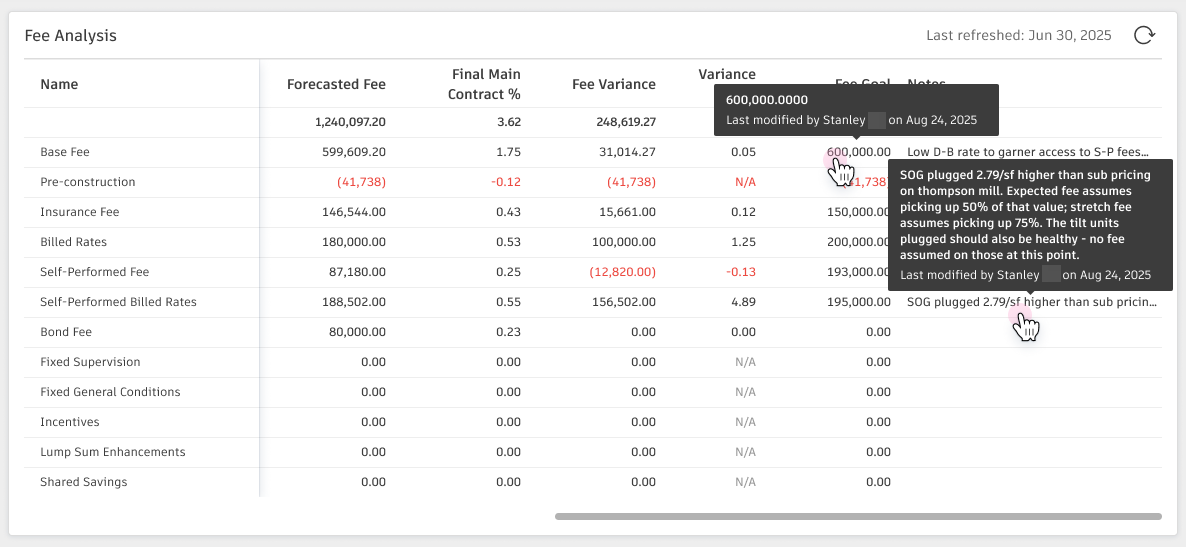The width and height of the screenshot is (1186, 547).
Task: Click Self-Performed Fee forecasted value 87,180.00
Action: click(x=356, y=272)
